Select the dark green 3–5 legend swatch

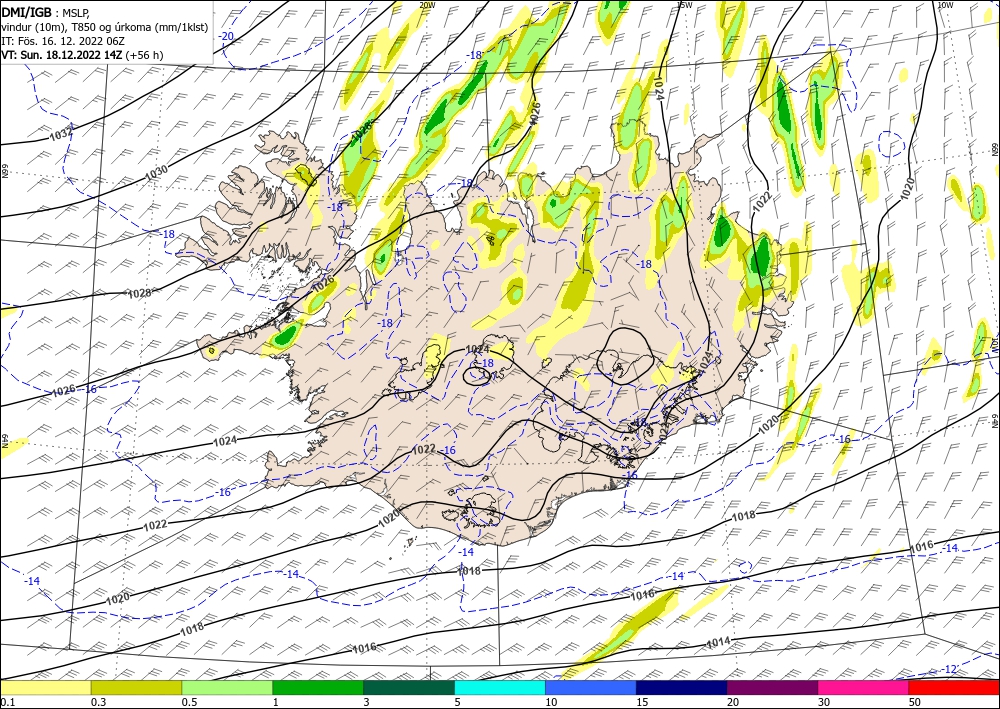click(409, 687)
